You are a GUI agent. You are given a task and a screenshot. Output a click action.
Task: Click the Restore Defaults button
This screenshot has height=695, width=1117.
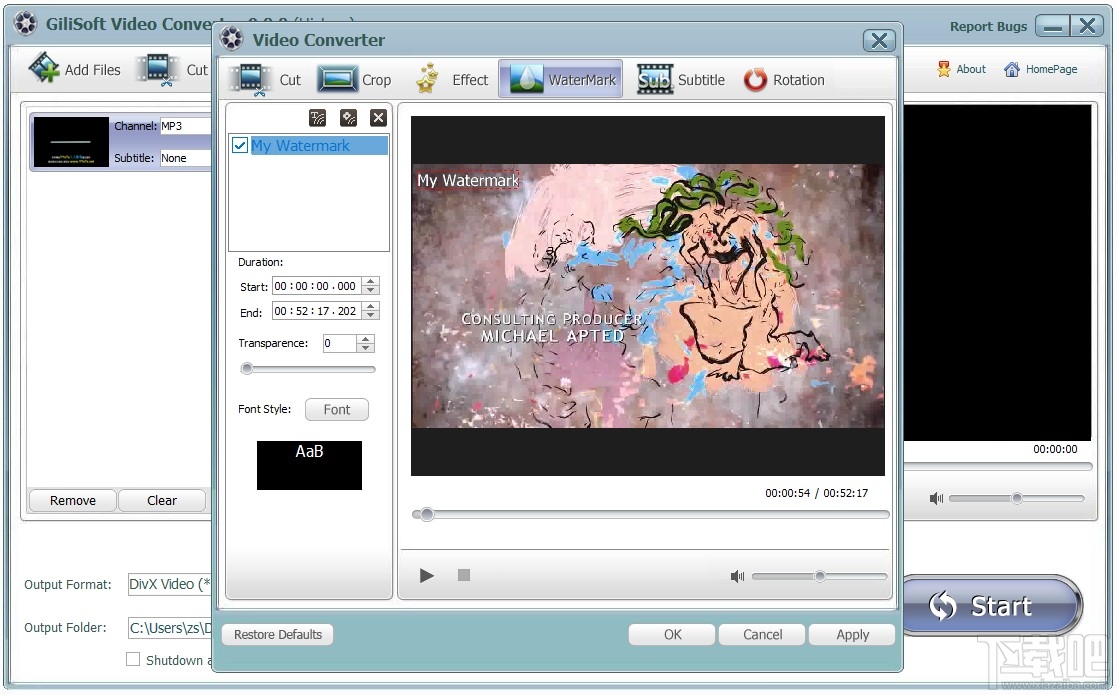[x=277, y=634]
